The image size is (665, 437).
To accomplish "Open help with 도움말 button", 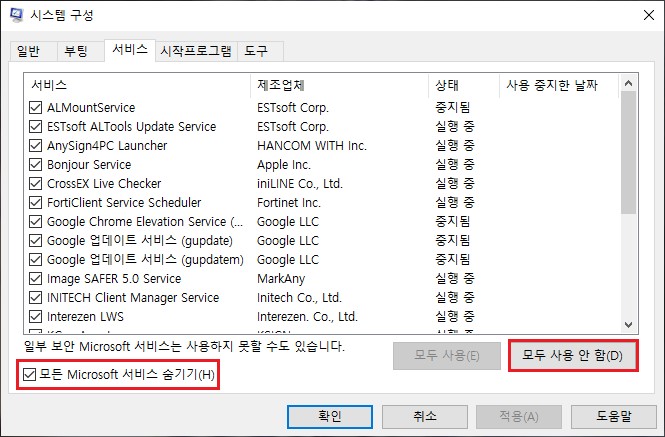I will [x=614, y=416].
